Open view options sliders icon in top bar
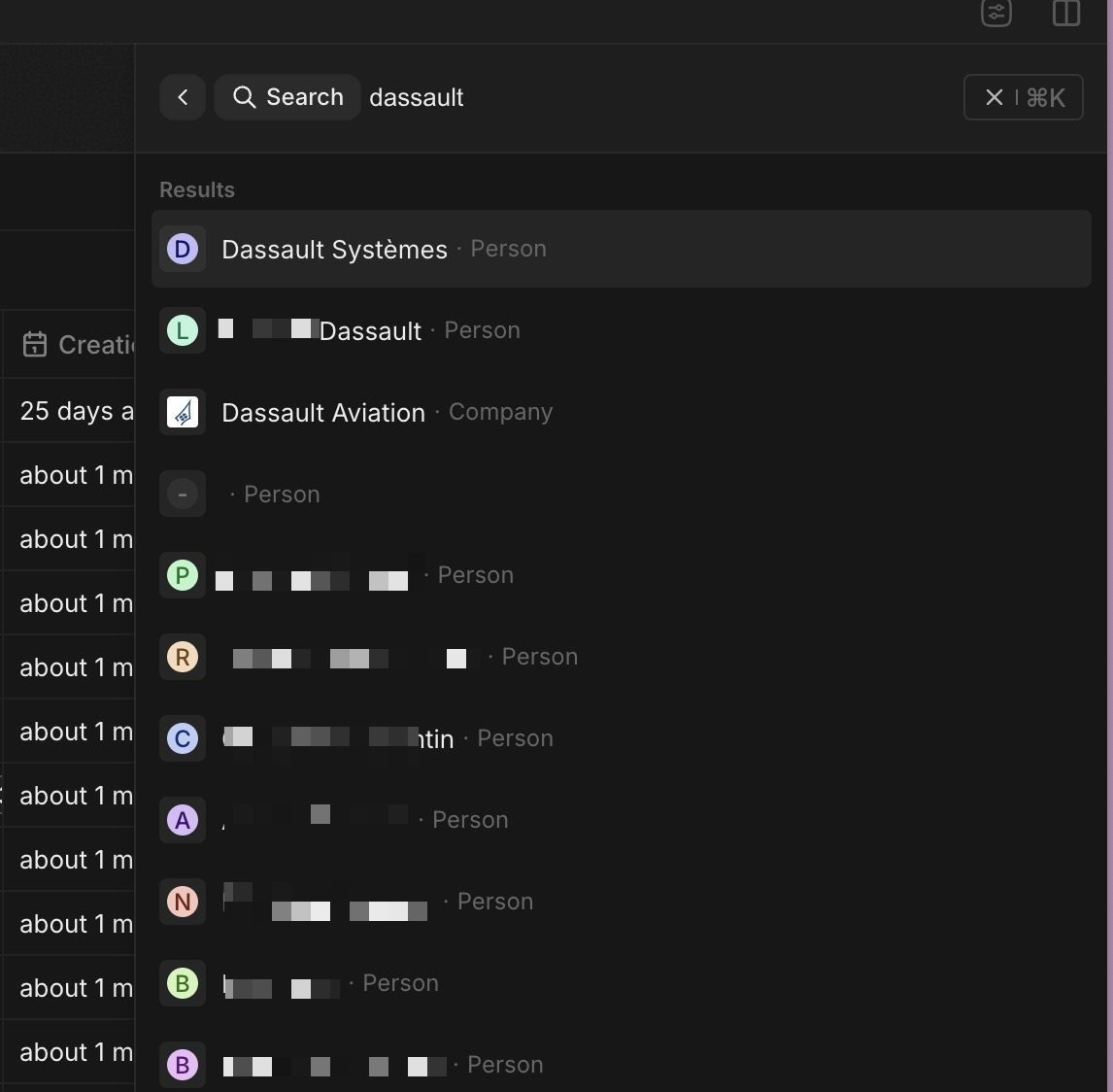The width and height of the screenshot is (1113, 1092). pos(995,12)
